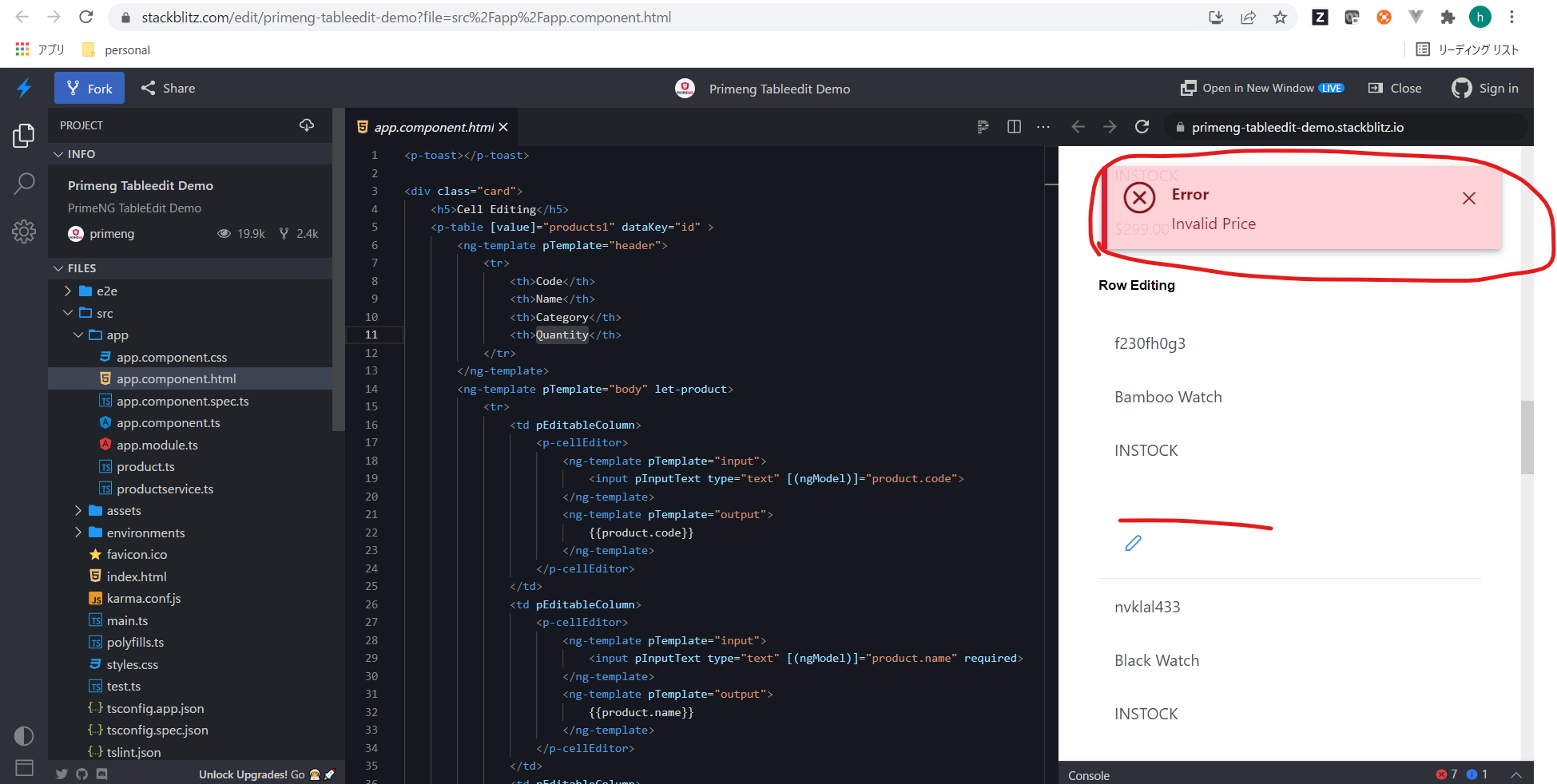
Task: Split the editor using the split icon
Action: [x=1014, y=126]
